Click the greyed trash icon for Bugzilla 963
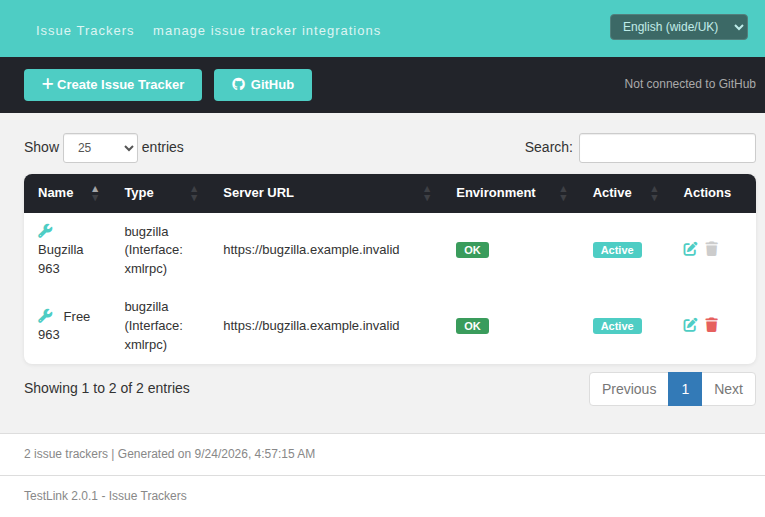Viewport: 765px width, 517px height. [x=711, y=249]
